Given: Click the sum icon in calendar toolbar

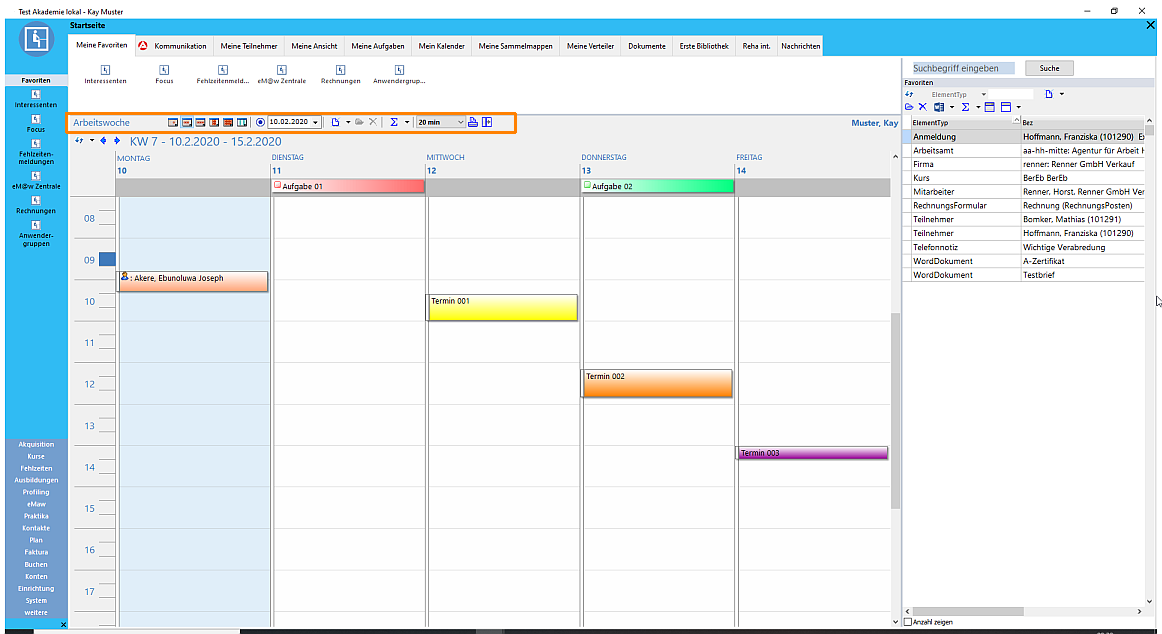Looking at the screenshot, I should 394,122.
